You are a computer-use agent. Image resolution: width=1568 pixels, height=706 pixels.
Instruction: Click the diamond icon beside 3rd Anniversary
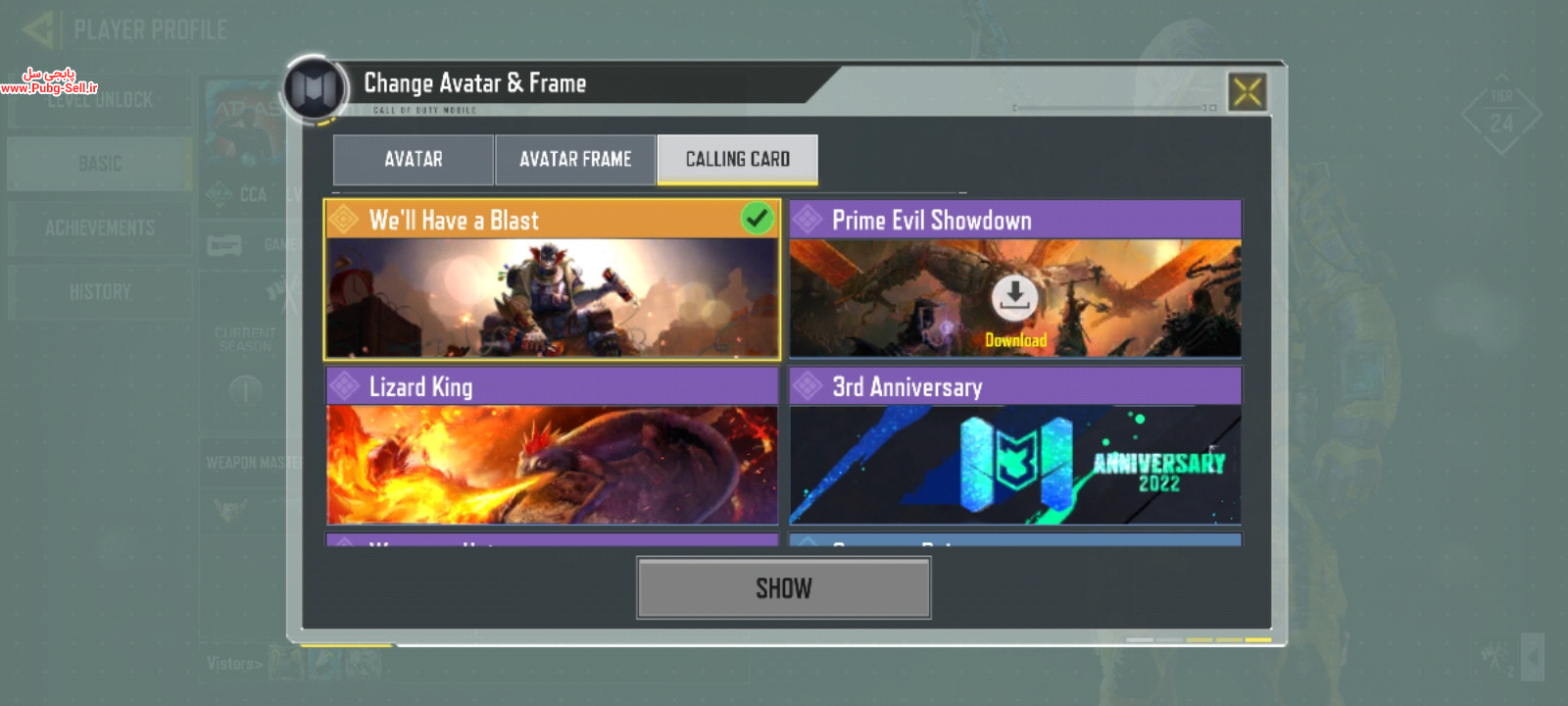pos(808,386)
